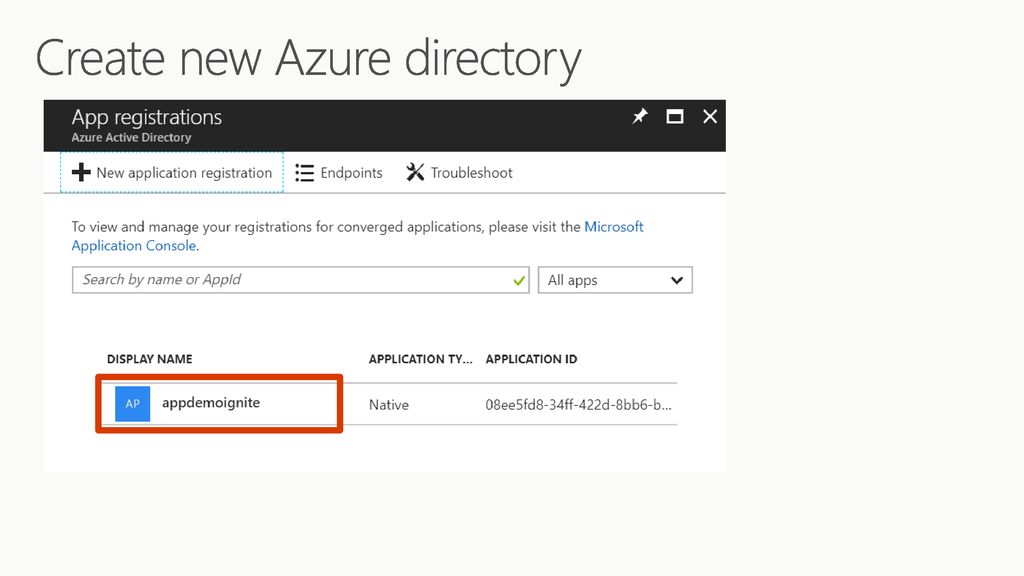Screen dimensions: 1024x576
Task: Open the Endpoints list
Action: pyautogui.click(x=339, y=172)
